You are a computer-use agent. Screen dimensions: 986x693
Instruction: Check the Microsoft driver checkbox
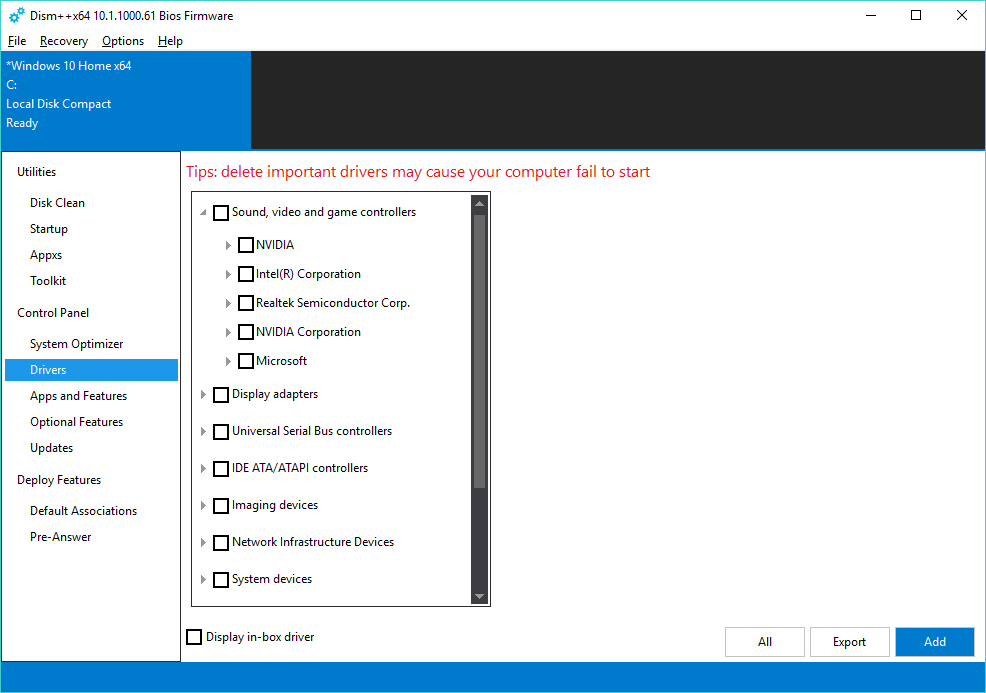coord(246,361)
